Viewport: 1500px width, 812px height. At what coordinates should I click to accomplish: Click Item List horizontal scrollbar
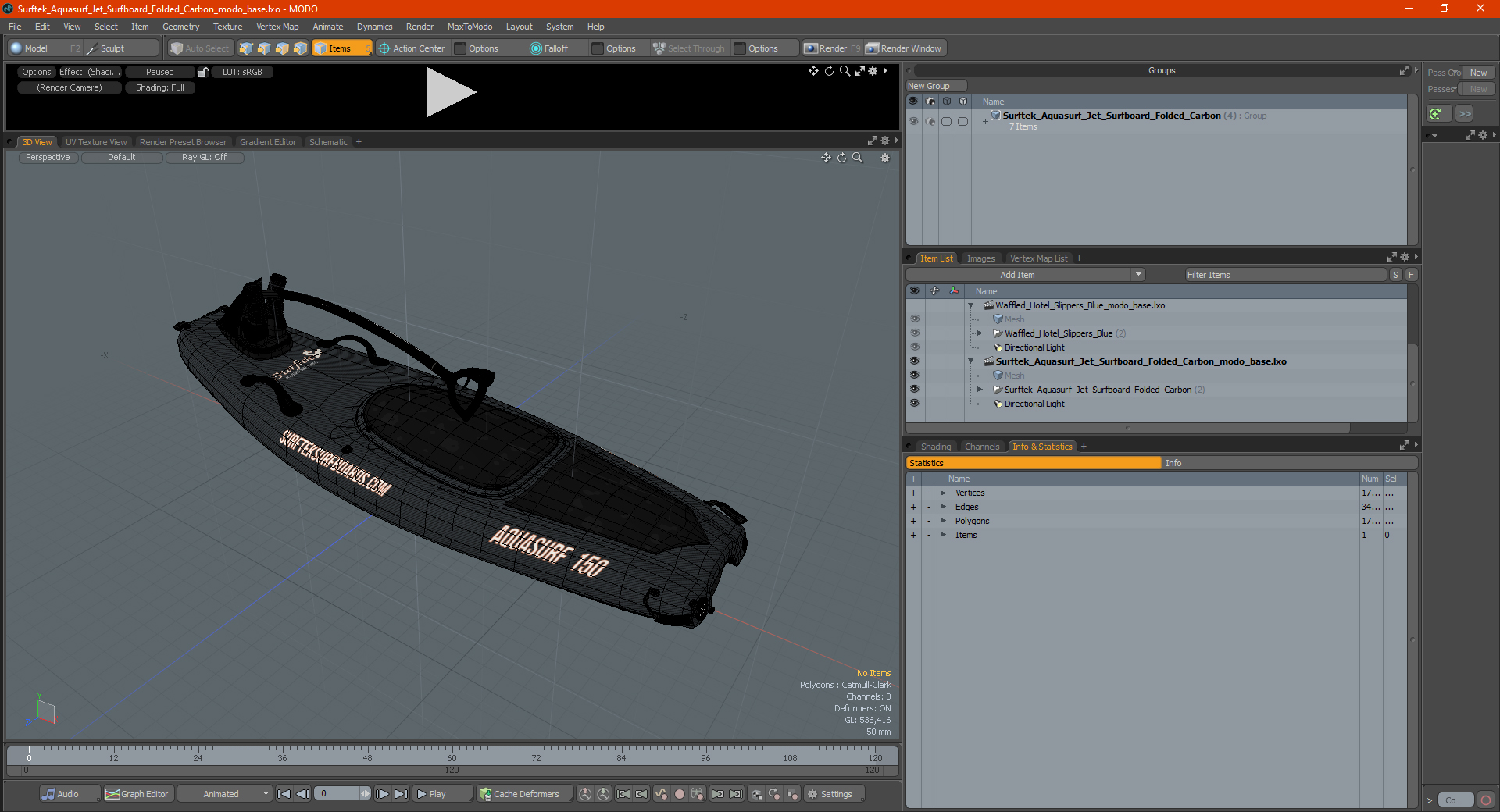click(1128, 428)
